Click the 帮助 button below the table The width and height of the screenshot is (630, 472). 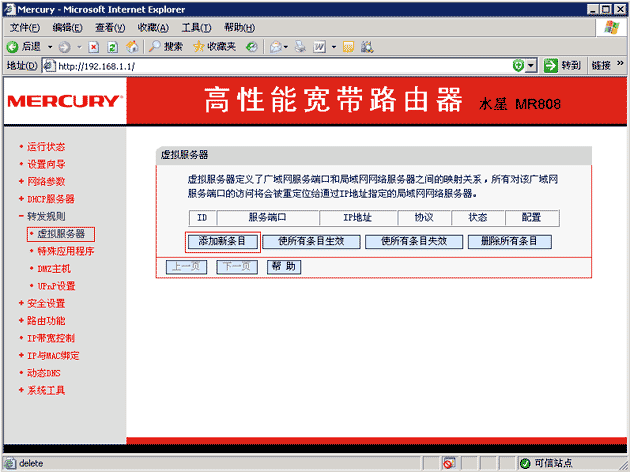pyautogui.click(x=284, y=267)
